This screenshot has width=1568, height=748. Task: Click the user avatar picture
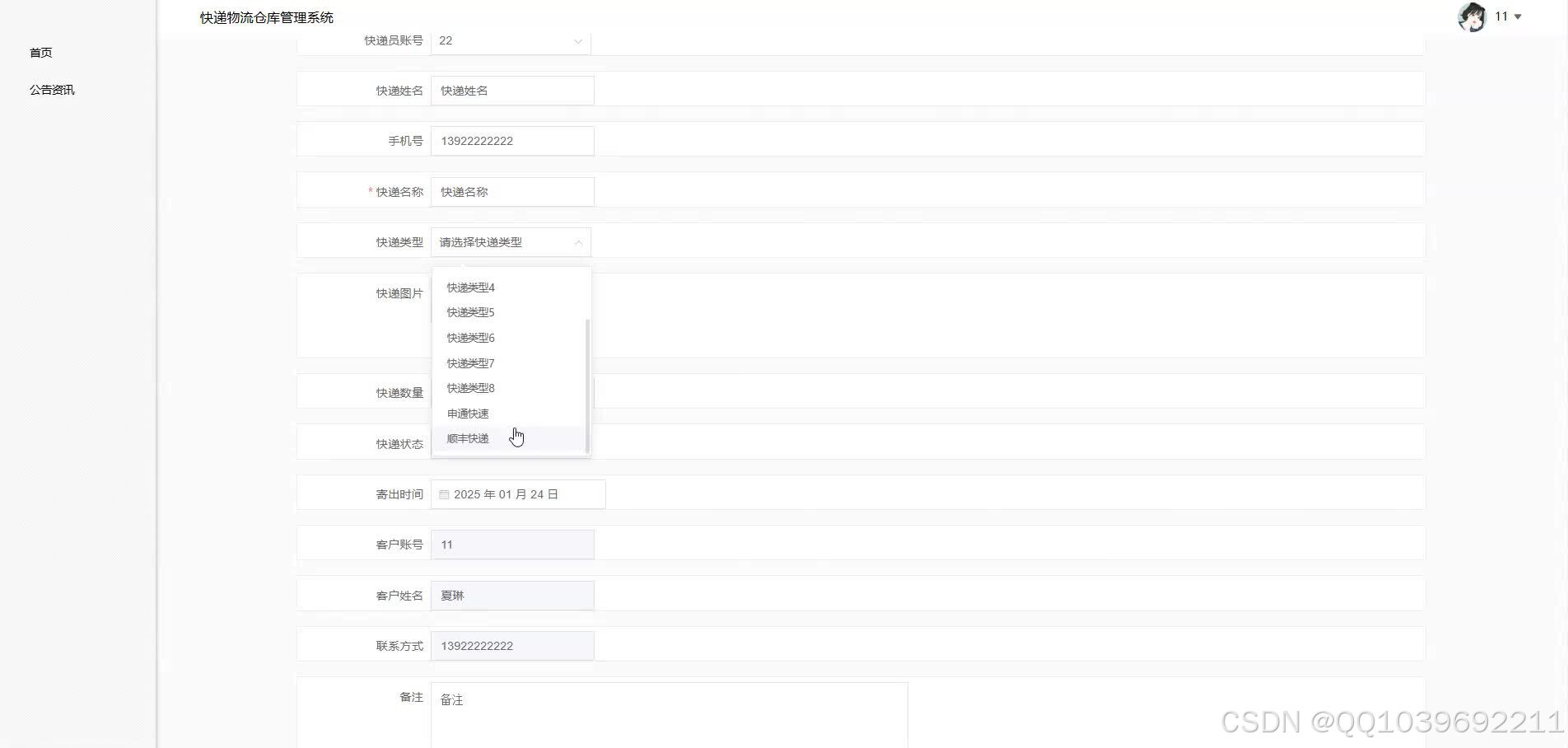click(1472, 16)
